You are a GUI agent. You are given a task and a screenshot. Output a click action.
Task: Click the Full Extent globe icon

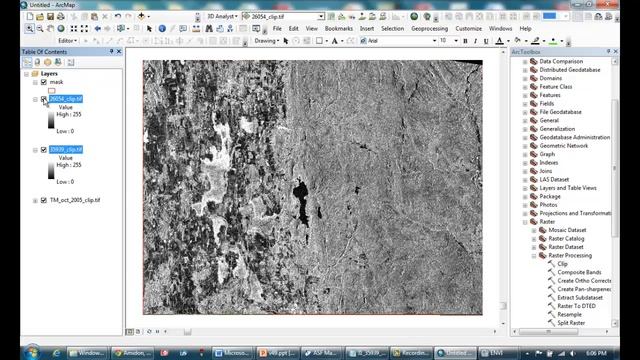coord(61,29)
